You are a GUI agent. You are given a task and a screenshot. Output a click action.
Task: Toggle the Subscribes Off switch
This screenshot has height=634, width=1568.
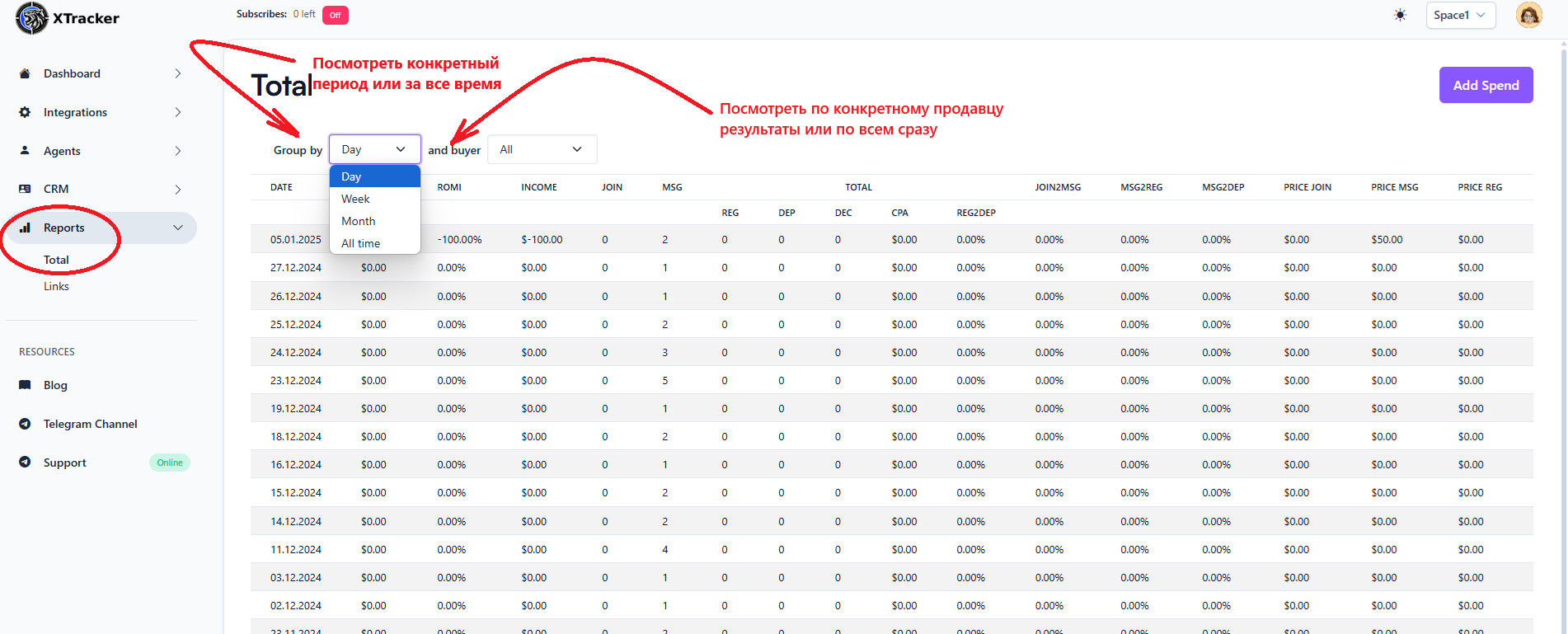click(335, 15)
